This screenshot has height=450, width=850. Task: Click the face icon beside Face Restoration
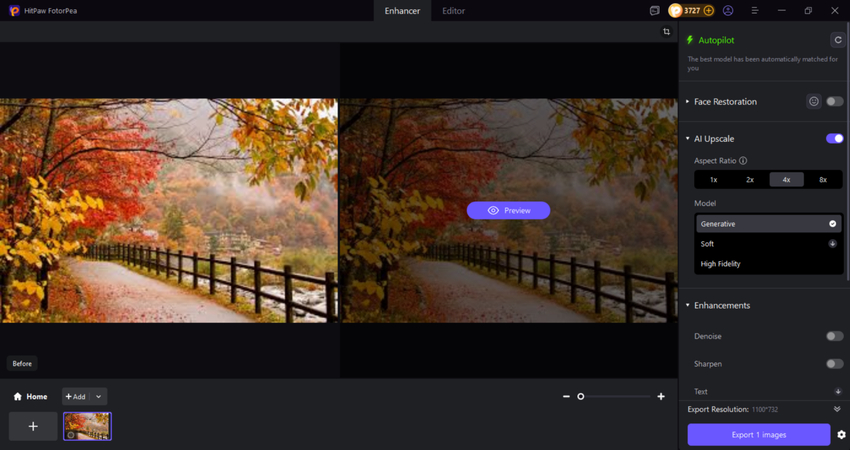coord(813,101)
